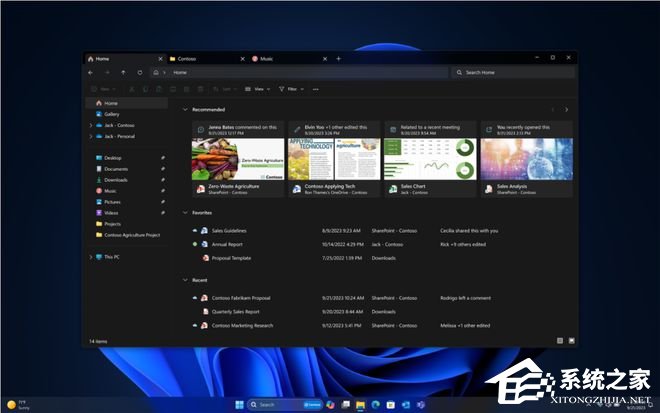Expand the Jack - Personal OneDrive node
The image size is (660, 413).
tap(90, 136)
